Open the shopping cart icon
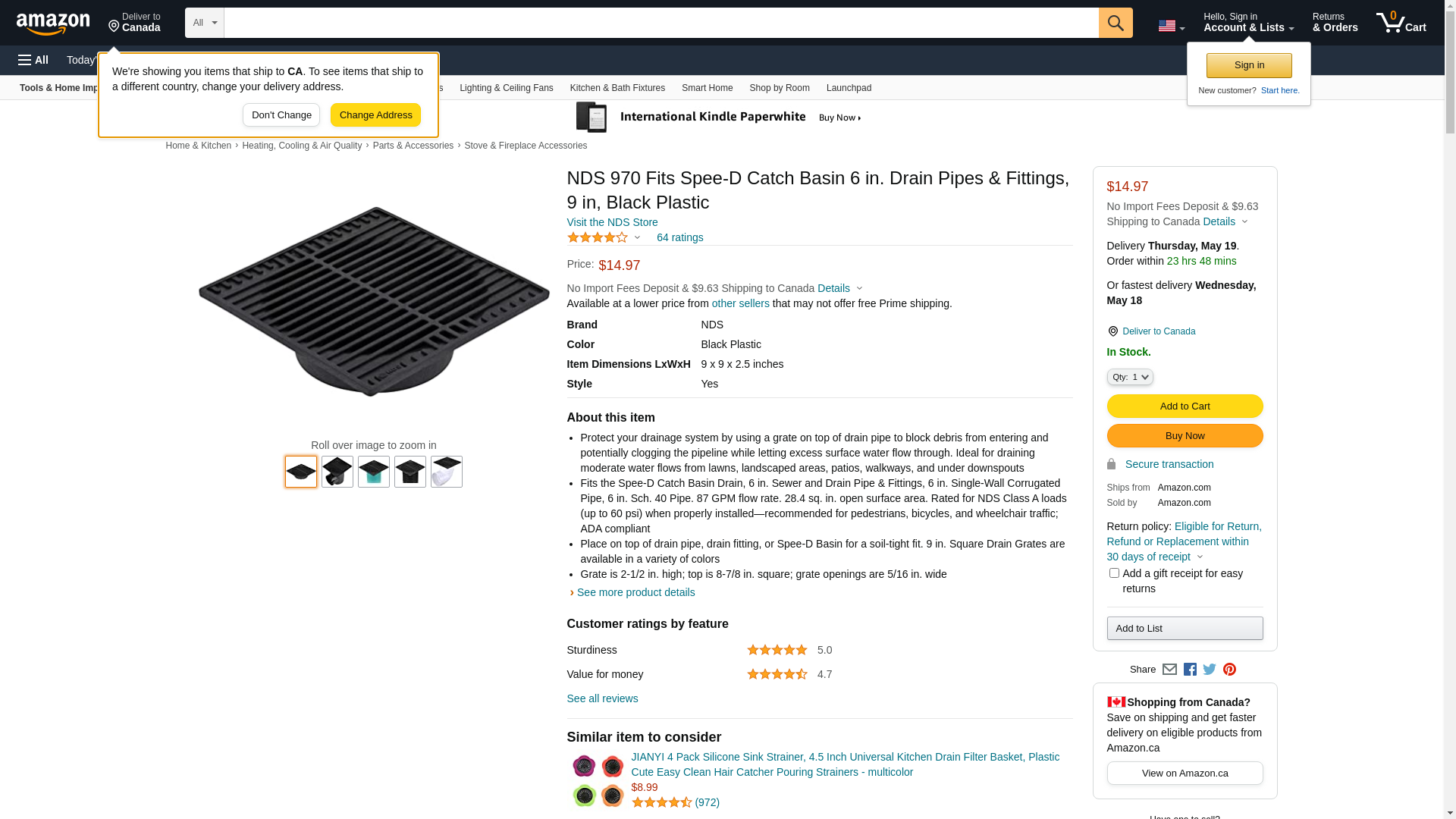 pyautogui.click(x=1401, y=23)
